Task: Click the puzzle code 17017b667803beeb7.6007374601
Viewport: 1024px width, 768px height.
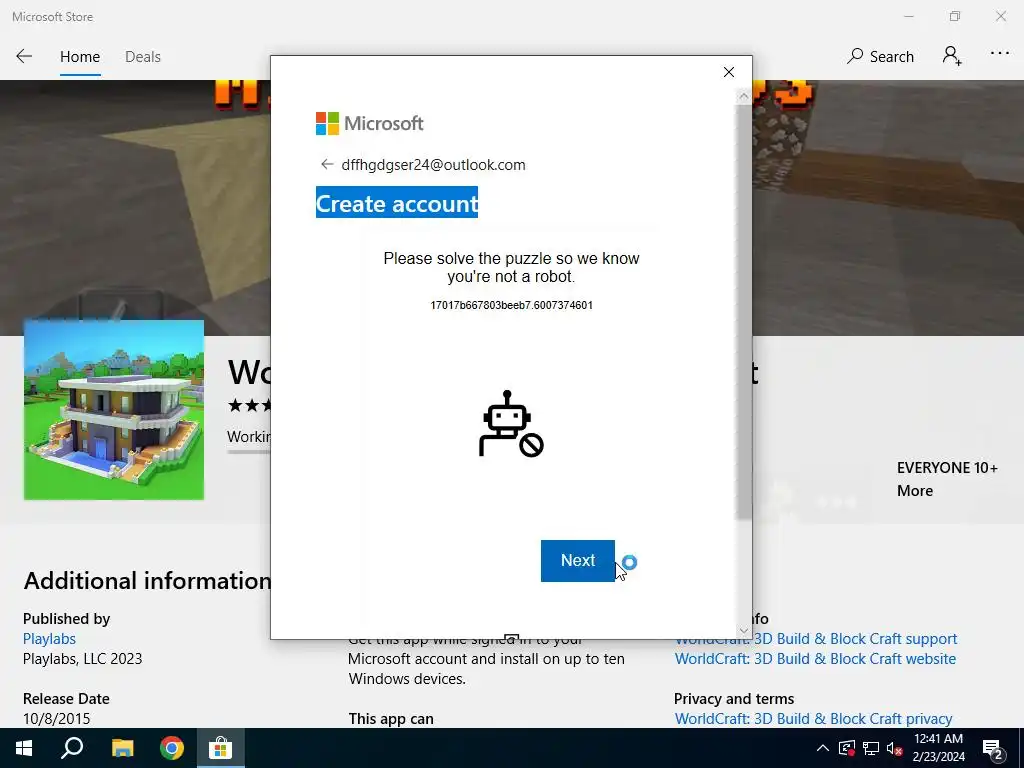Action: [511, 305]
